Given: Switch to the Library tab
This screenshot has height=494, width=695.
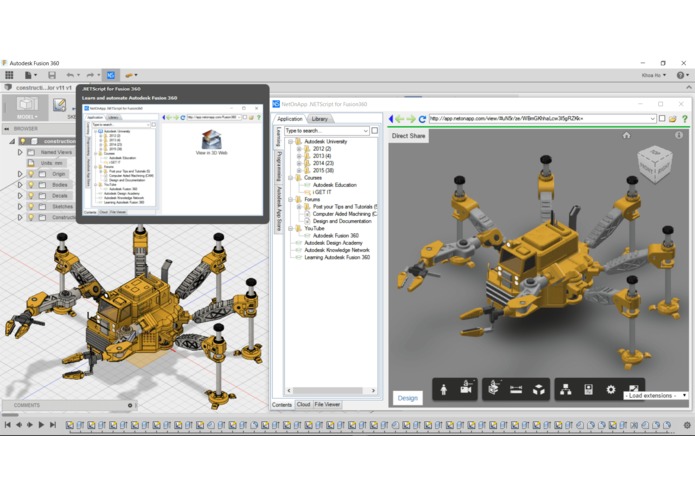Looking at the screenshot, I should click(320, 119).
